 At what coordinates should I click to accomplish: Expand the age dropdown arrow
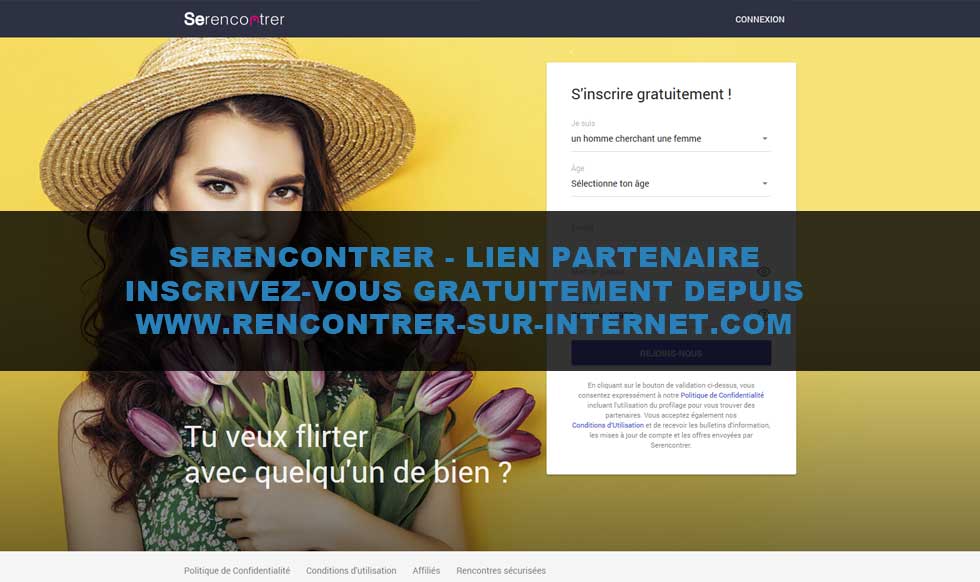pyautogui.click(x=764, y=184)
